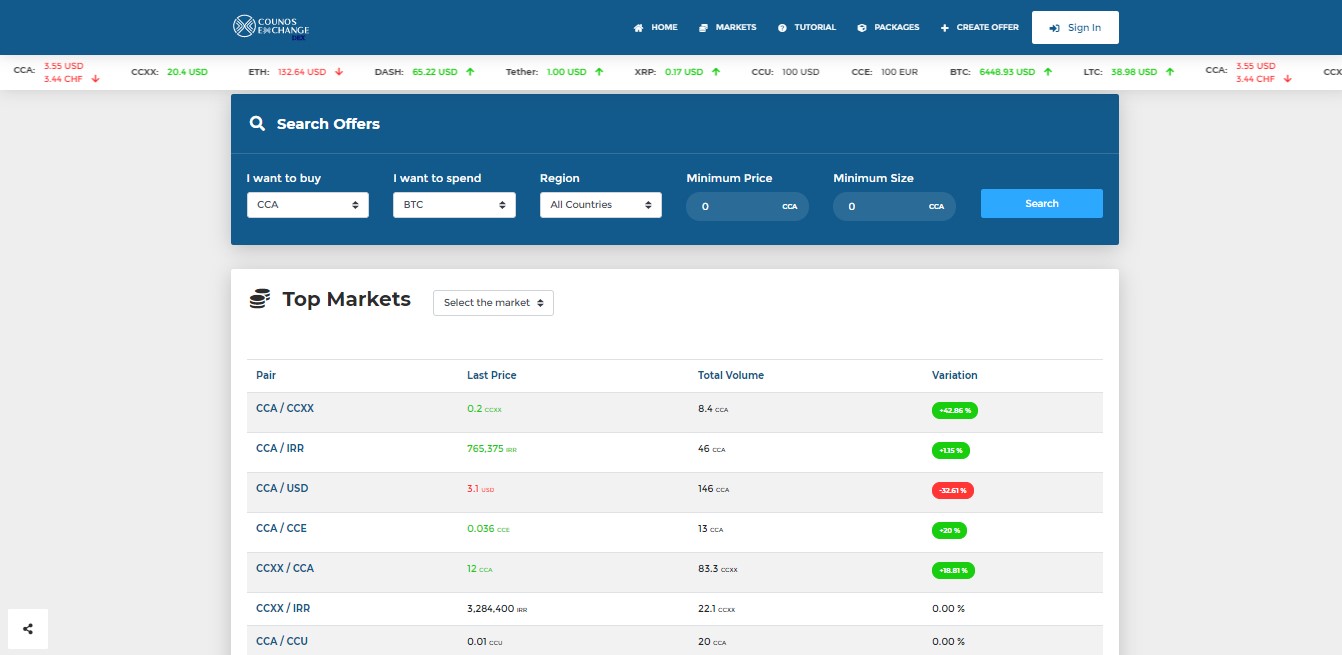Click the Minimum Size input field
Image resolution: width=1342 pixels, height=655 pixels.
(894, 206)
